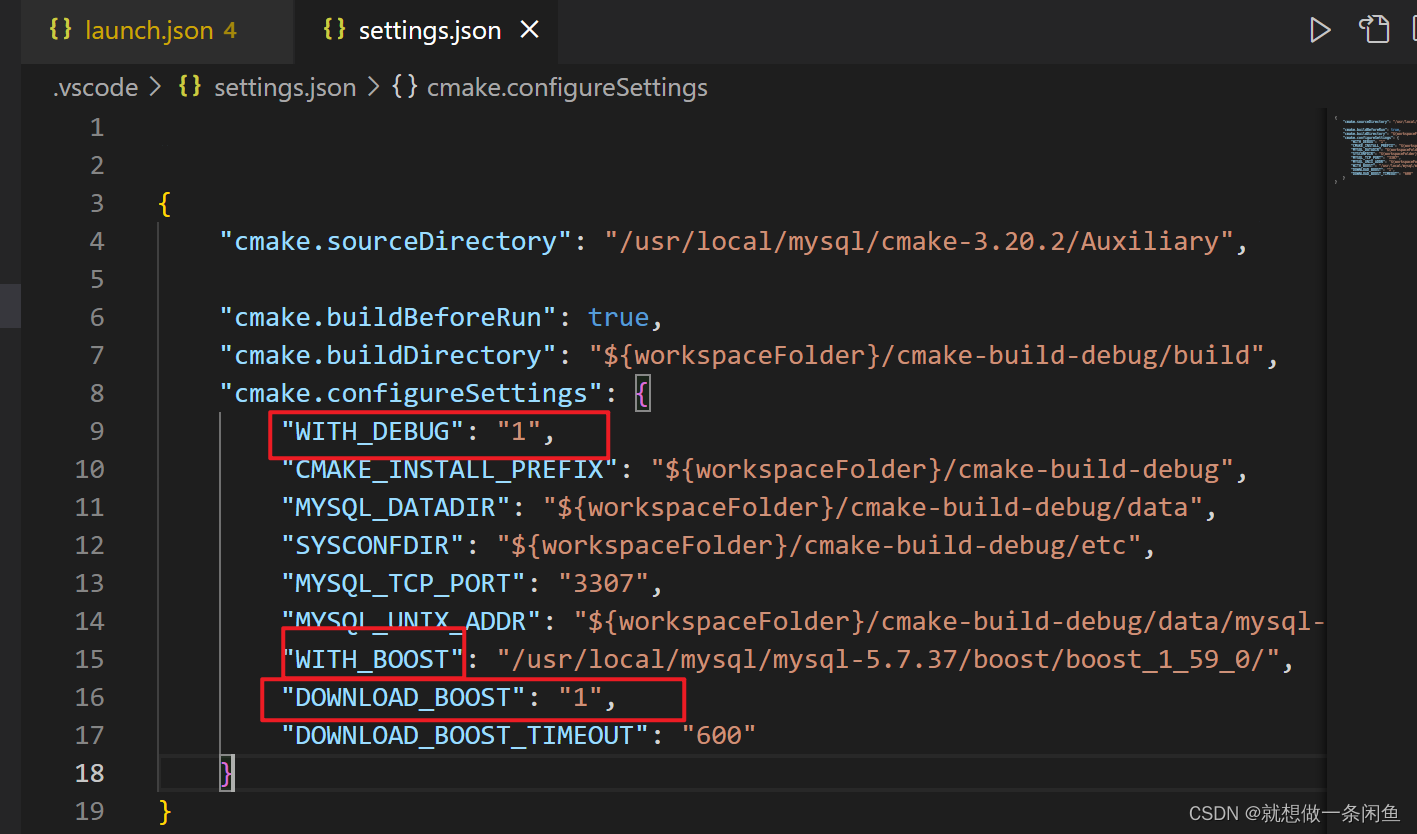This screenshot has width=1417, height=834.
Task: Click the true value on line 6
Action: click(x=618, y=317)
